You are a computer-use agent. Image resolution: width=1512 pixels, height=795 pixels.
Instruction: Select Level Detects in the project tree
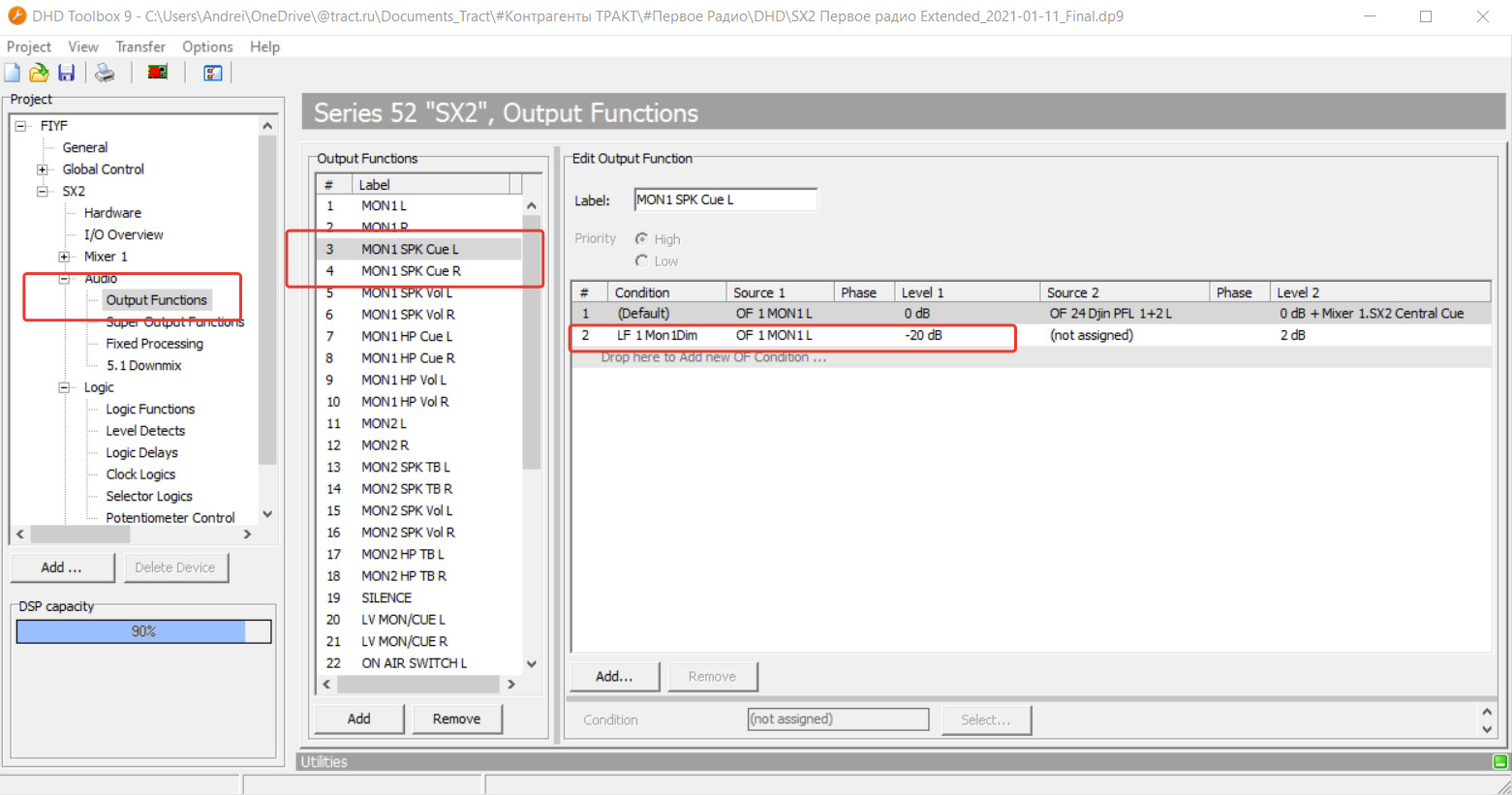point(145,431)
